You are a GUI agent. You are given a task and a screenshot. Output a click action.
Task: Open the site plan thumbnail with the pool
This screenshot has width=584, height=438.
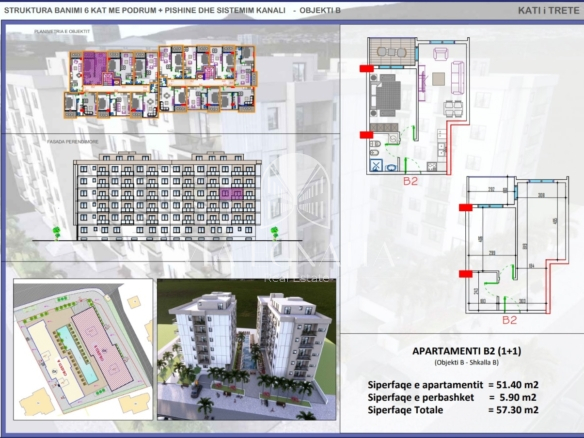point(83,349)
